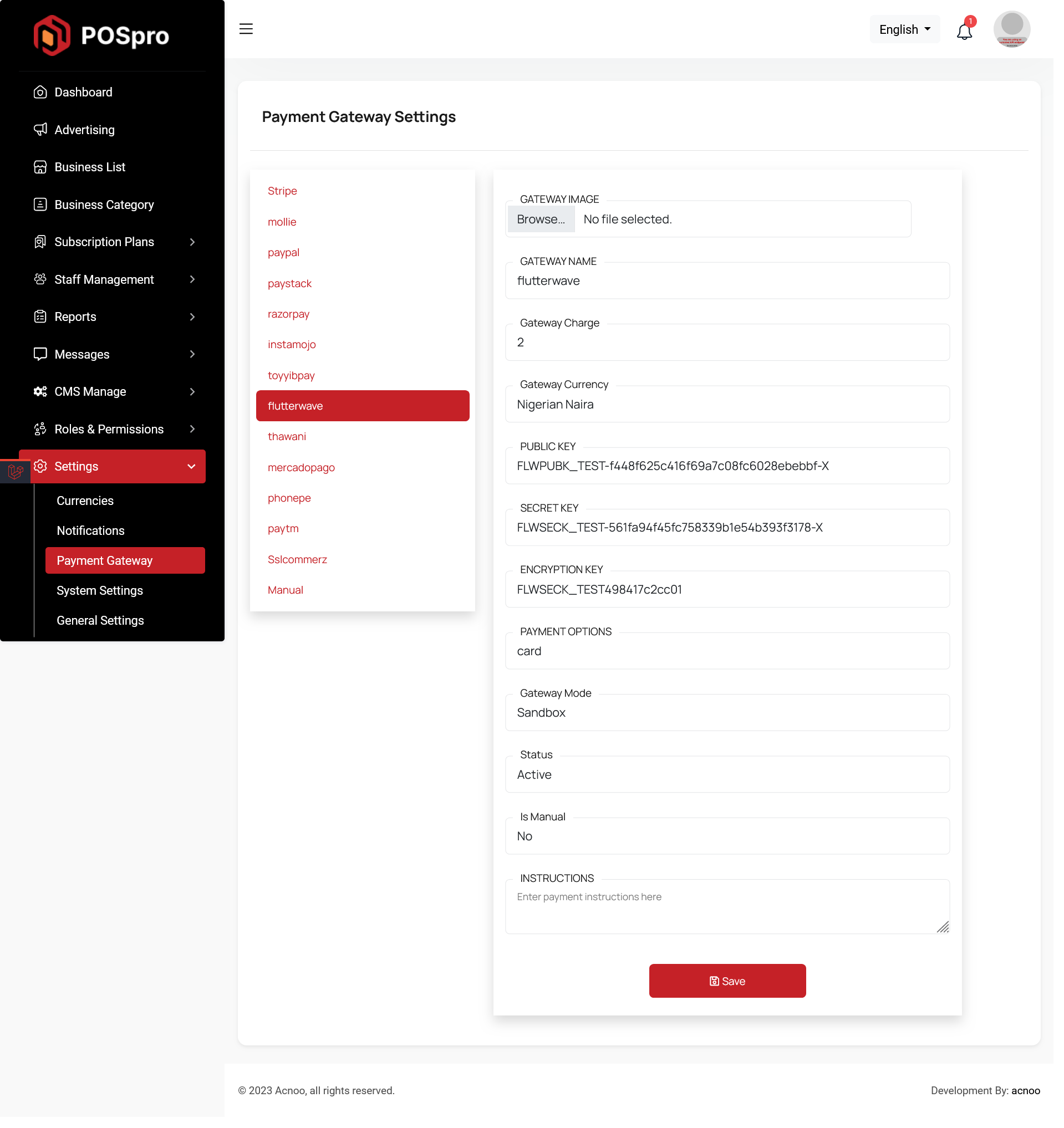Click the hamburger menu icon
The image size is (1064, 1128).
coord(246,29)
